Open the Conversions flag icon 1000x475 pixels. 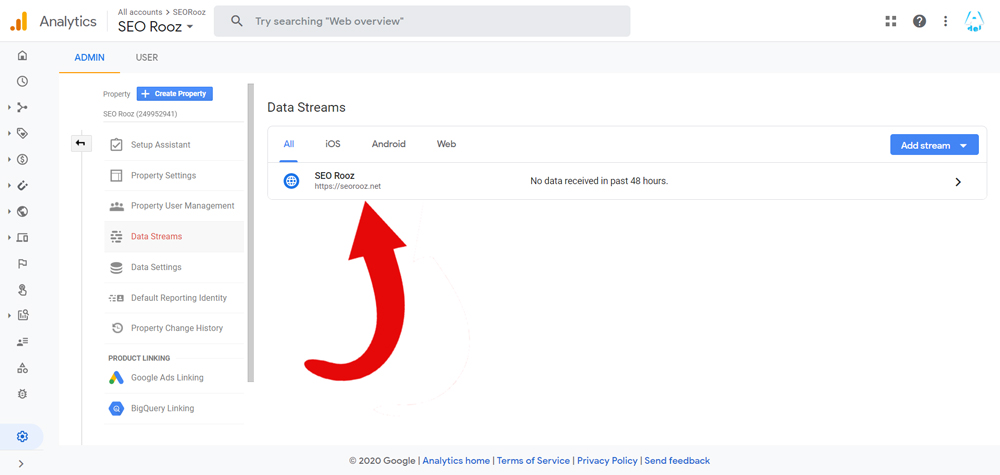point(22,264)
